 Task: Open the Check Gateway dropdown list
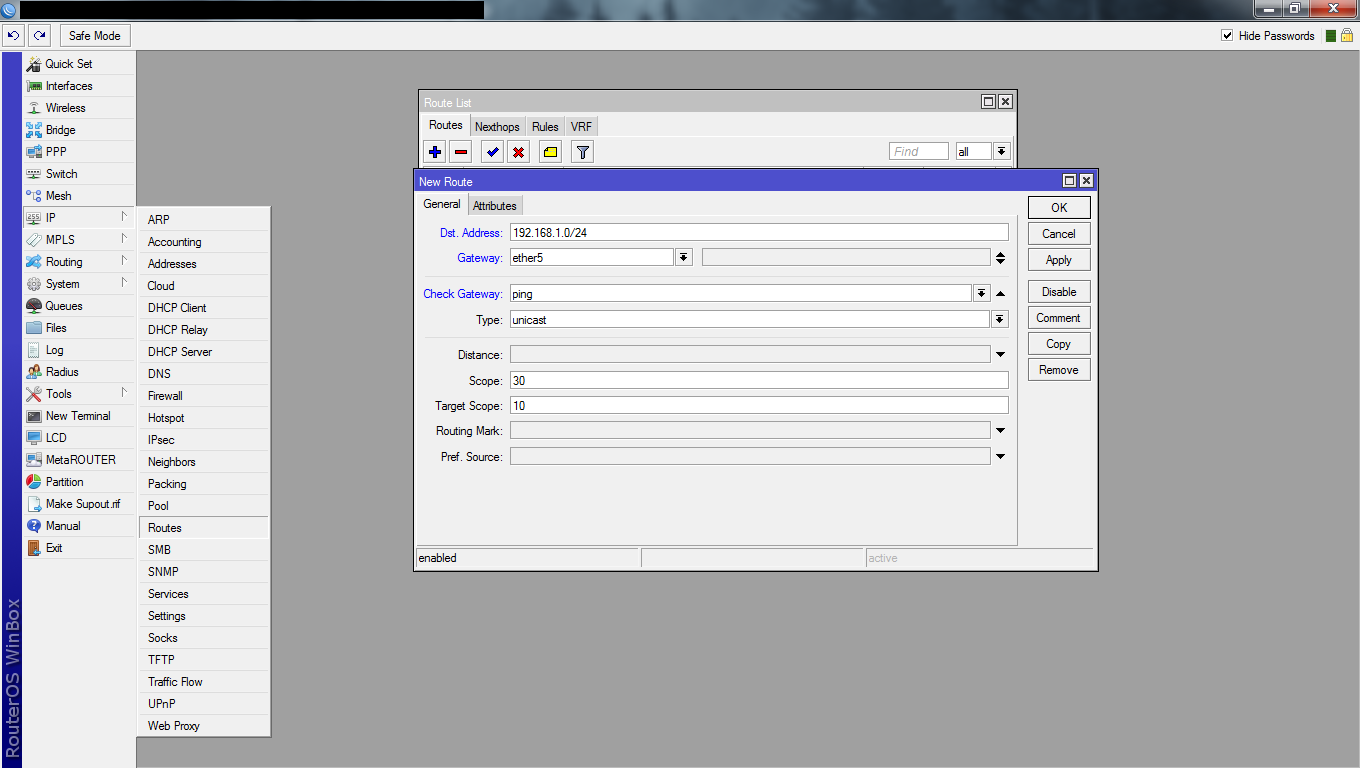click(x=982, y=294)
